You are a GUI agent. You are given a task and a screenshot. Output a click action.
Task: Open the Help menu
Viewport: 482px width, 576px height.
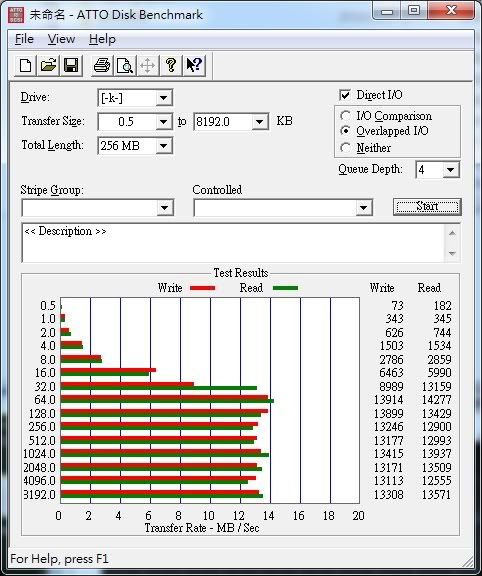click(102, 39)
